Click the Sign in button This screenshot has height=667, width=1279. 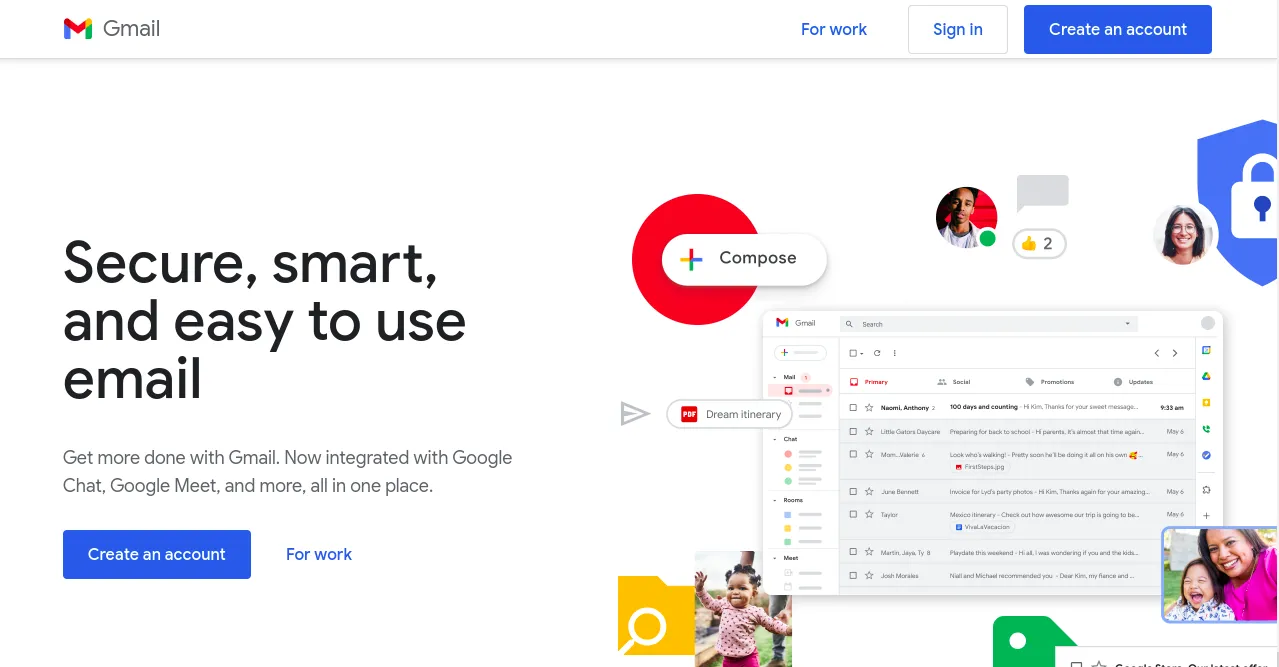[957, 29]
